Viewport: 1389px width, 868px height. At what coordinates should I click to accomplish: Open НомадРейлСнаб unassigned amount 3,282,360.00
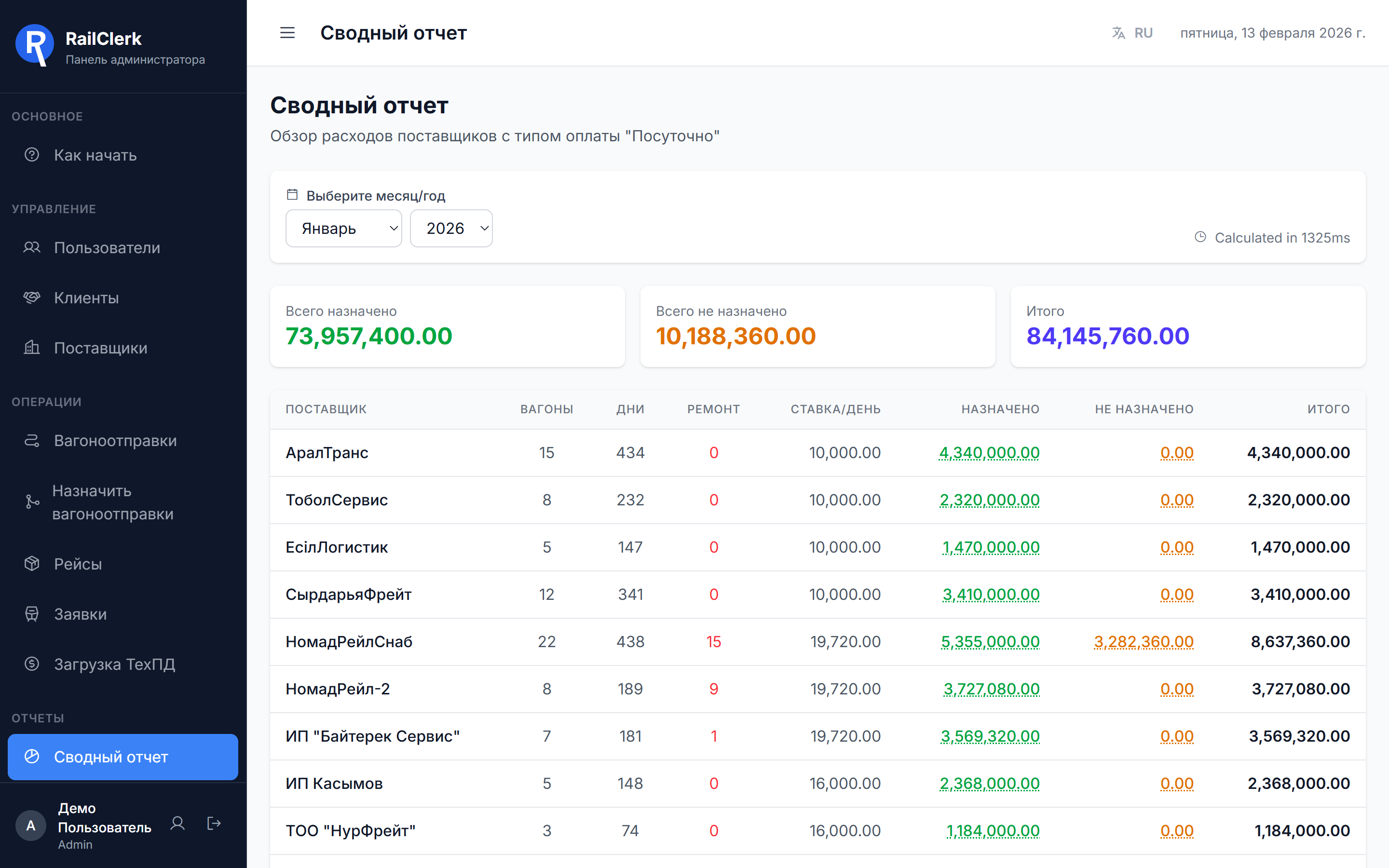coord(1144,642)
